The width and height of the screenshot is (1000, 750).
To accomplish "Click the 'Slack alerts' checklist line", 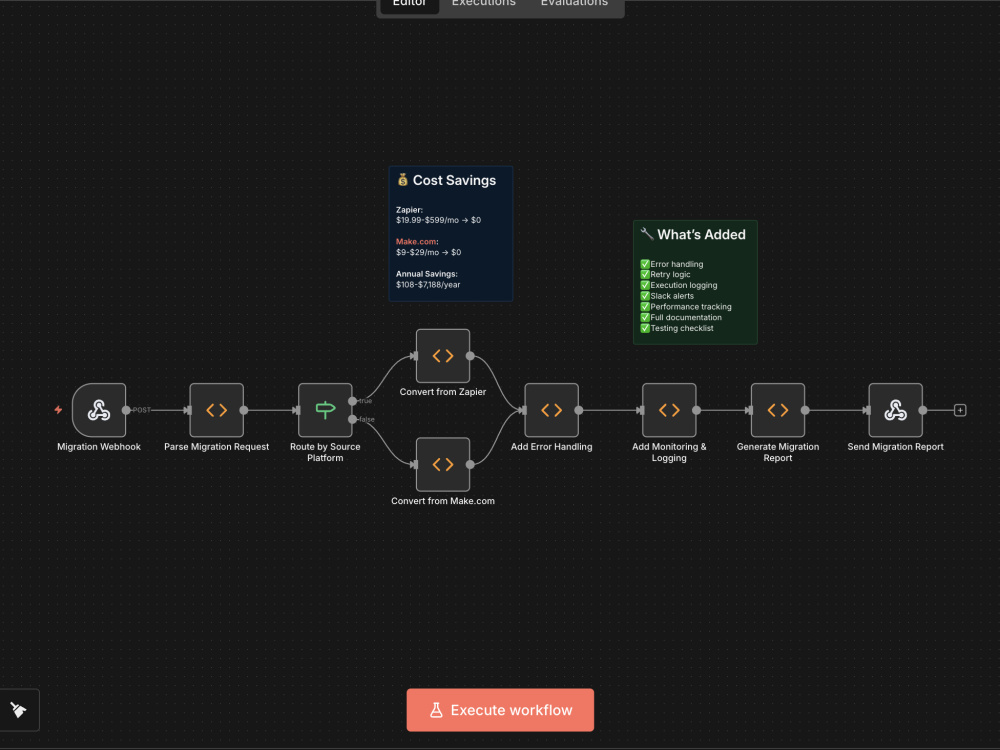I will [x=667, y=296].
